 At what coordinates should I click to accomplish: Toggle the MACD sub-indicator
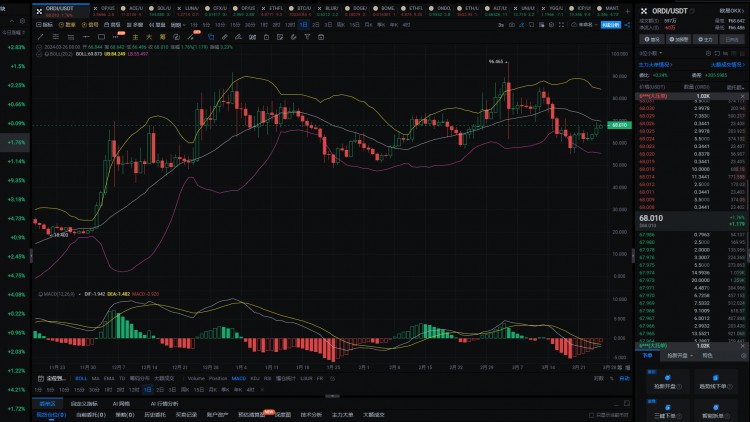(238, 378)
